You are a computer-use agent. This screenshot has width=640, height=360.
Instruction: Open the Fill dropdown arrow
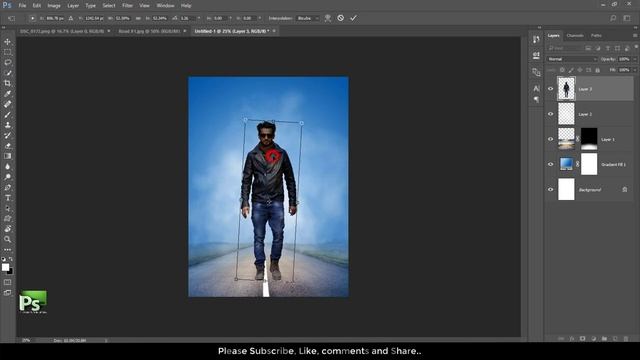coord(635,70)
